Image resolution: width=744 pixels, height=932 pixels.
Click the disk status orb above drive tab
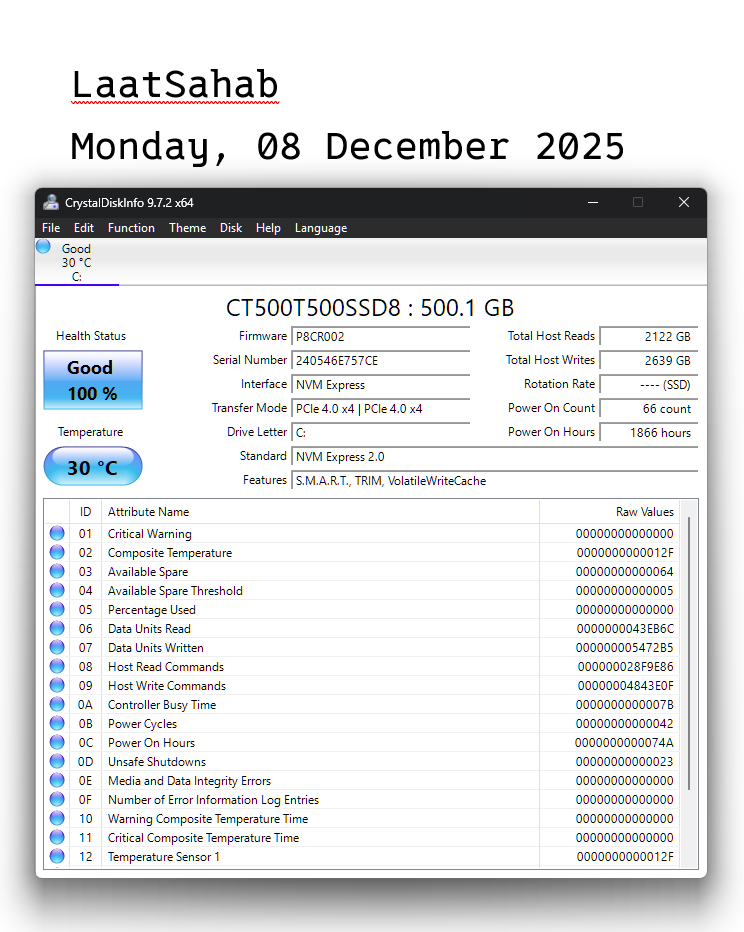(x=44, y=247)
